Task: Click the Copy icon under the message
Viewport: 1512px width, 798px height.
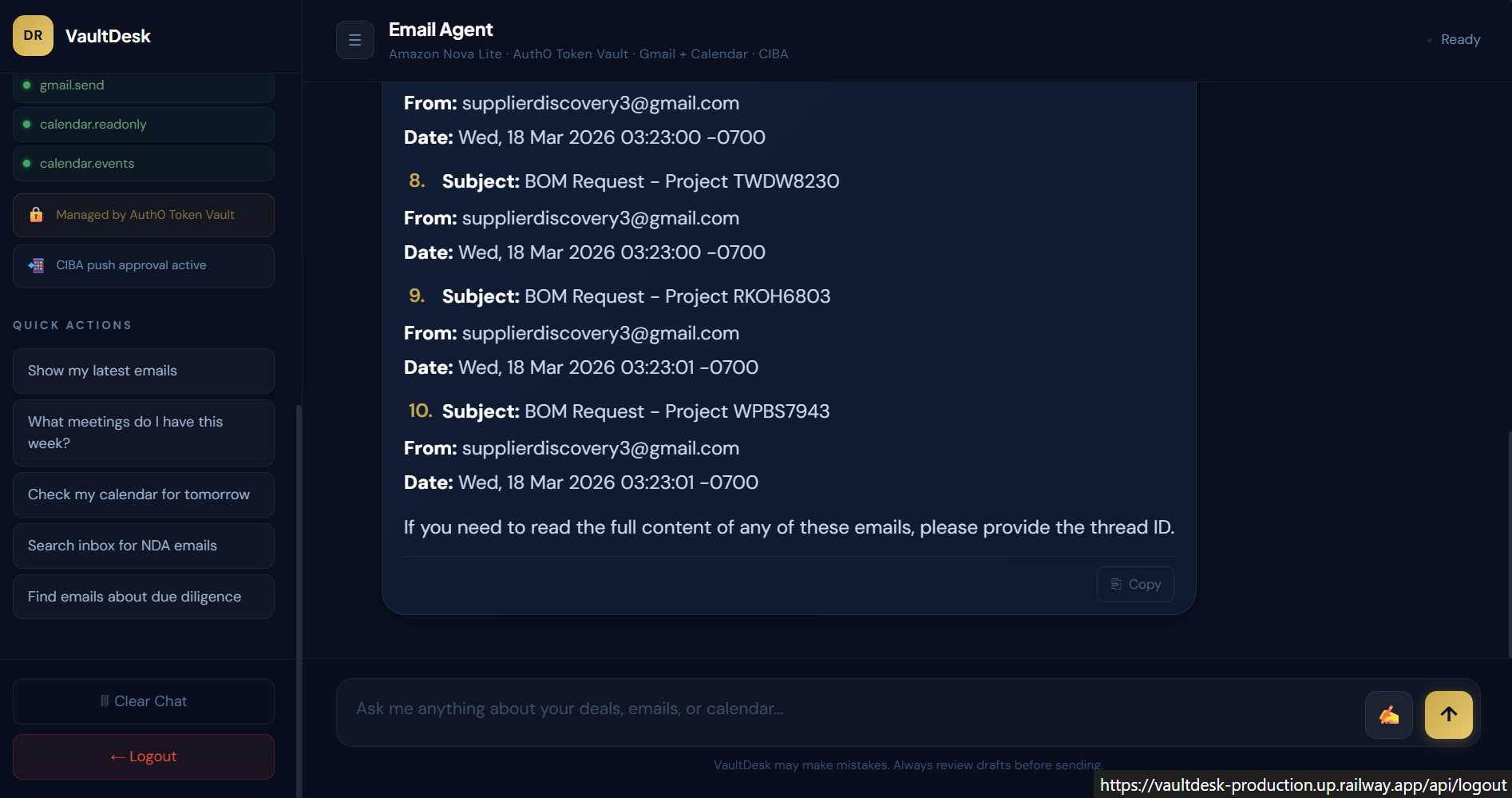Action: (x=1117, y=584)
